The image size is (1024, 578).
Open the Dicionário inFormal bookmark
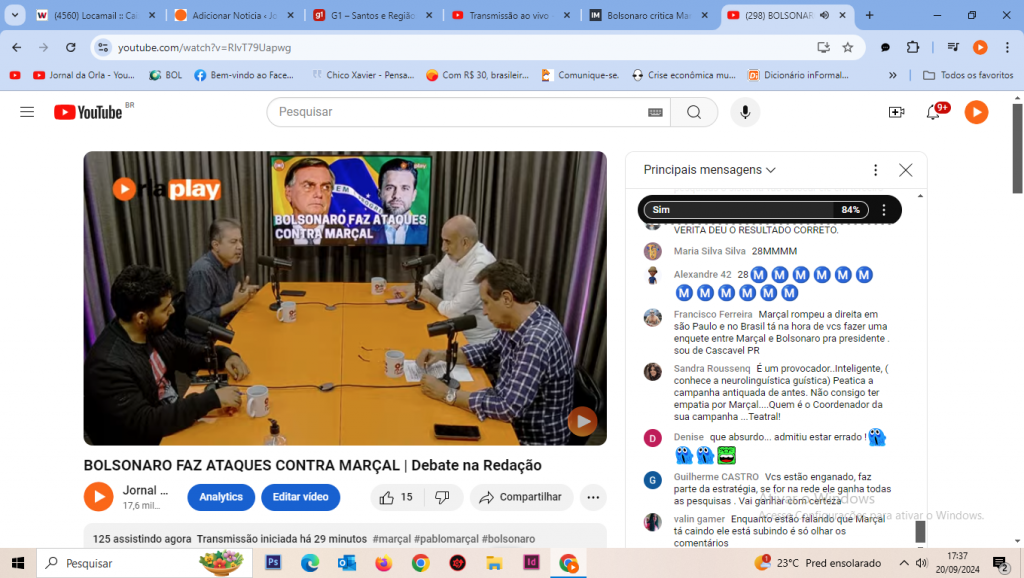[798, 75]
